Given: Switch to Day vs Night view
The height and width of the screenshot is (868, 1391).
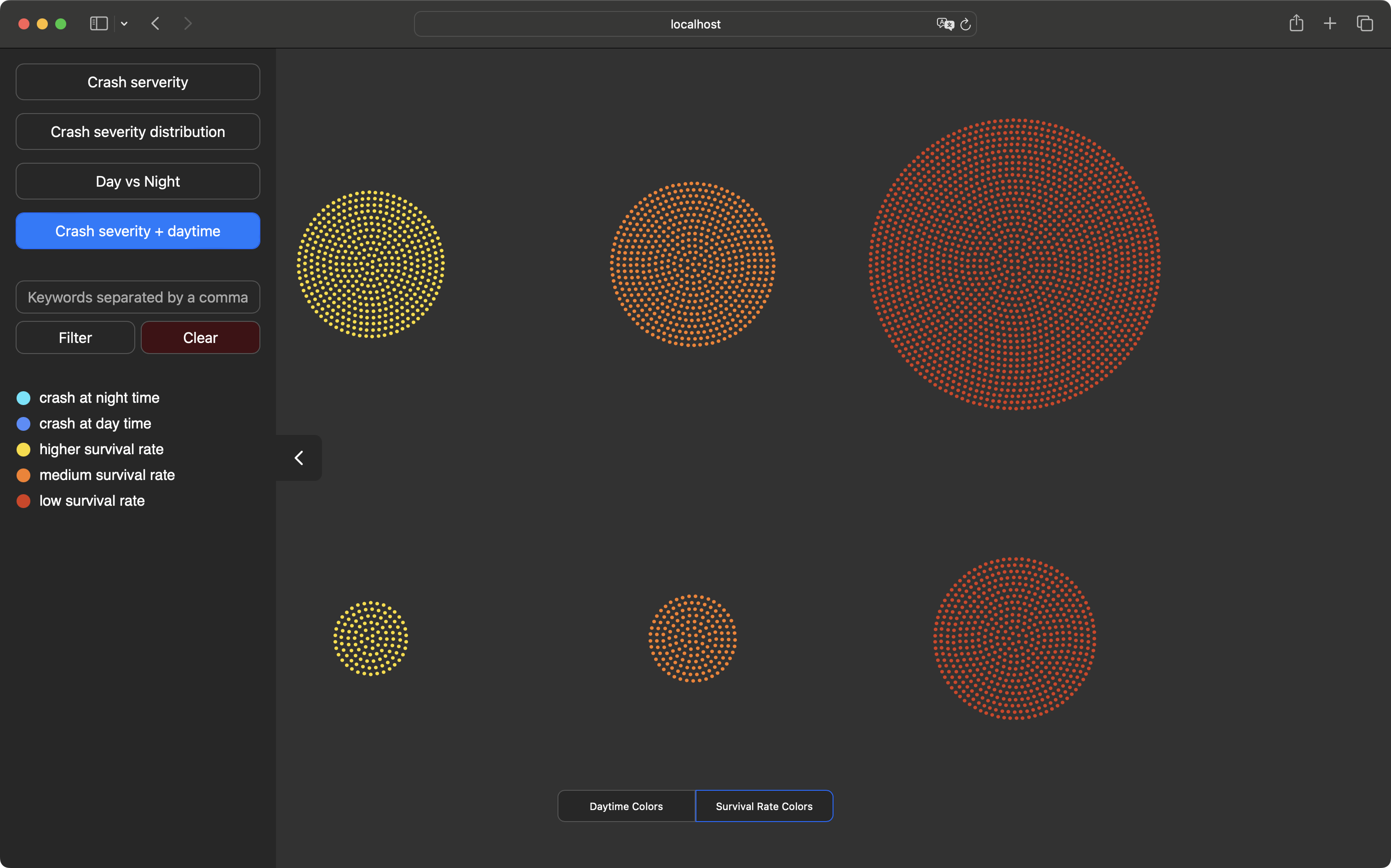Looking at the screenshot, I should 138,182.
